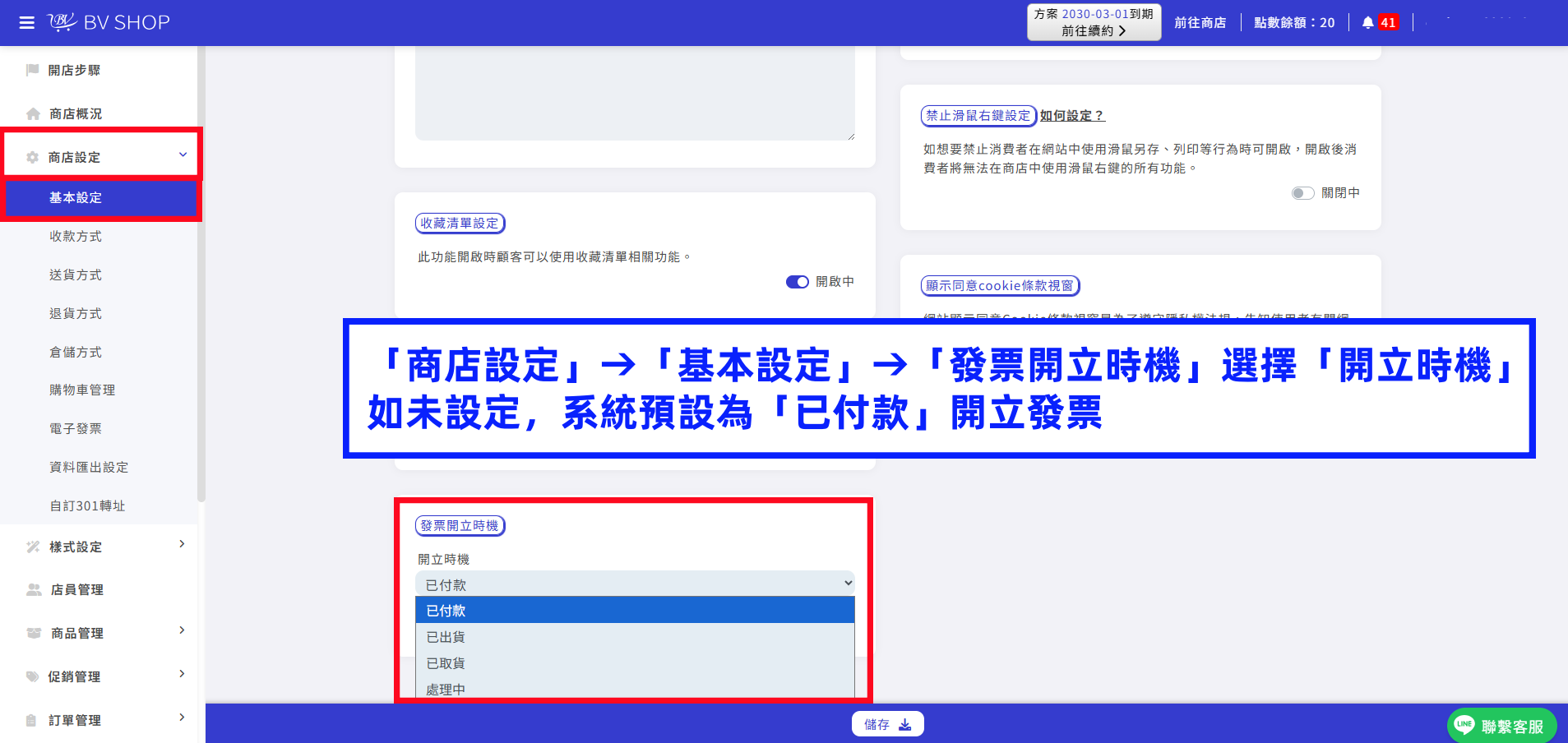Select the 已取貨 option
Viewport: 1568px width, 743px height.
pos(635,662)
